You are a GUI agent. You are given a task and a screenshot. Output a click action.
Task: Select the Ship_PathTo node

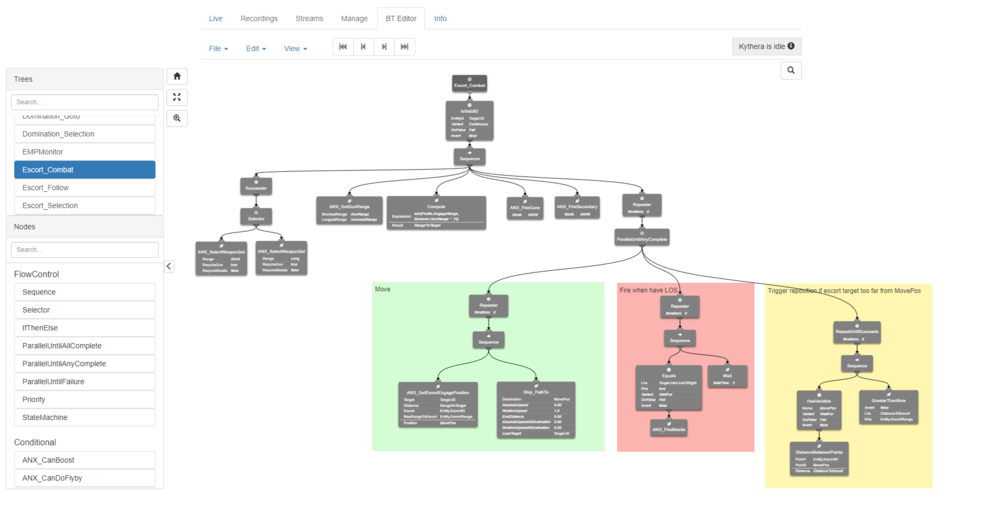click(536, 410)
